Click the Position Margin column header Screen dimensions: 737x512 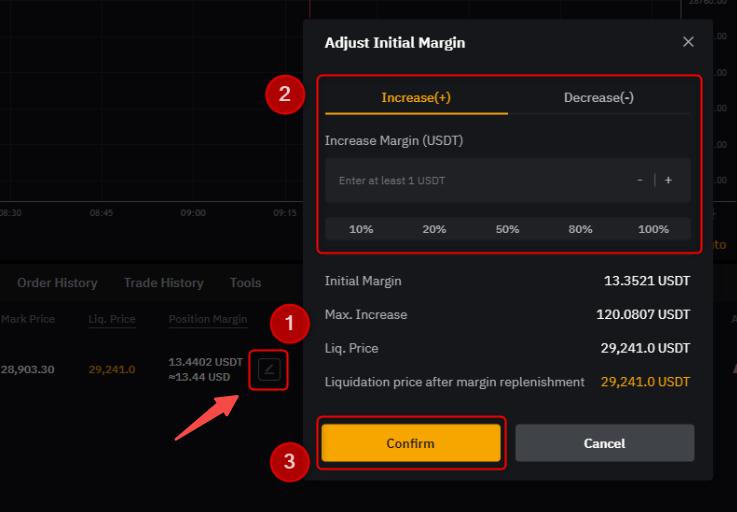pos(207,319)
